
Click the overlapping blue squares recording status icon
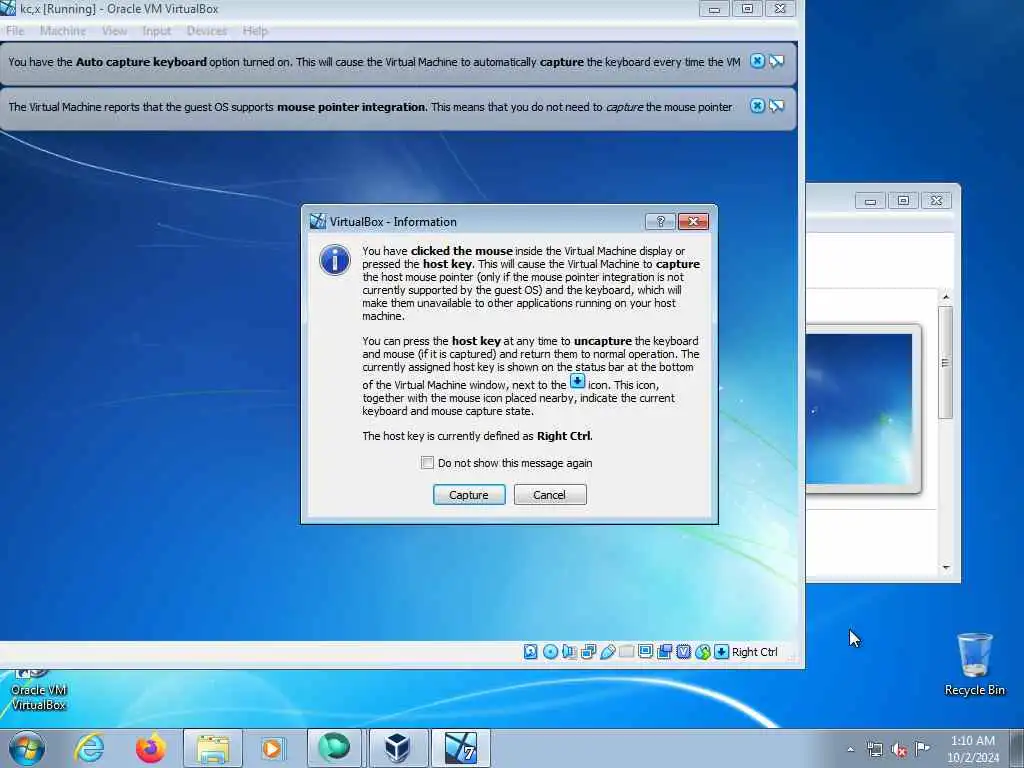(x=664, y=652)
